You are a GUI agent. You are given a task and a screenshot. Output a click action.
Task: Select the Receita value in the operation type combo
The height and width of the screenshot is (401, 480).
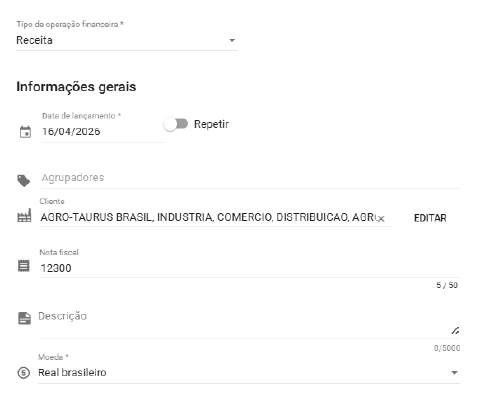[x=34, y=40]
